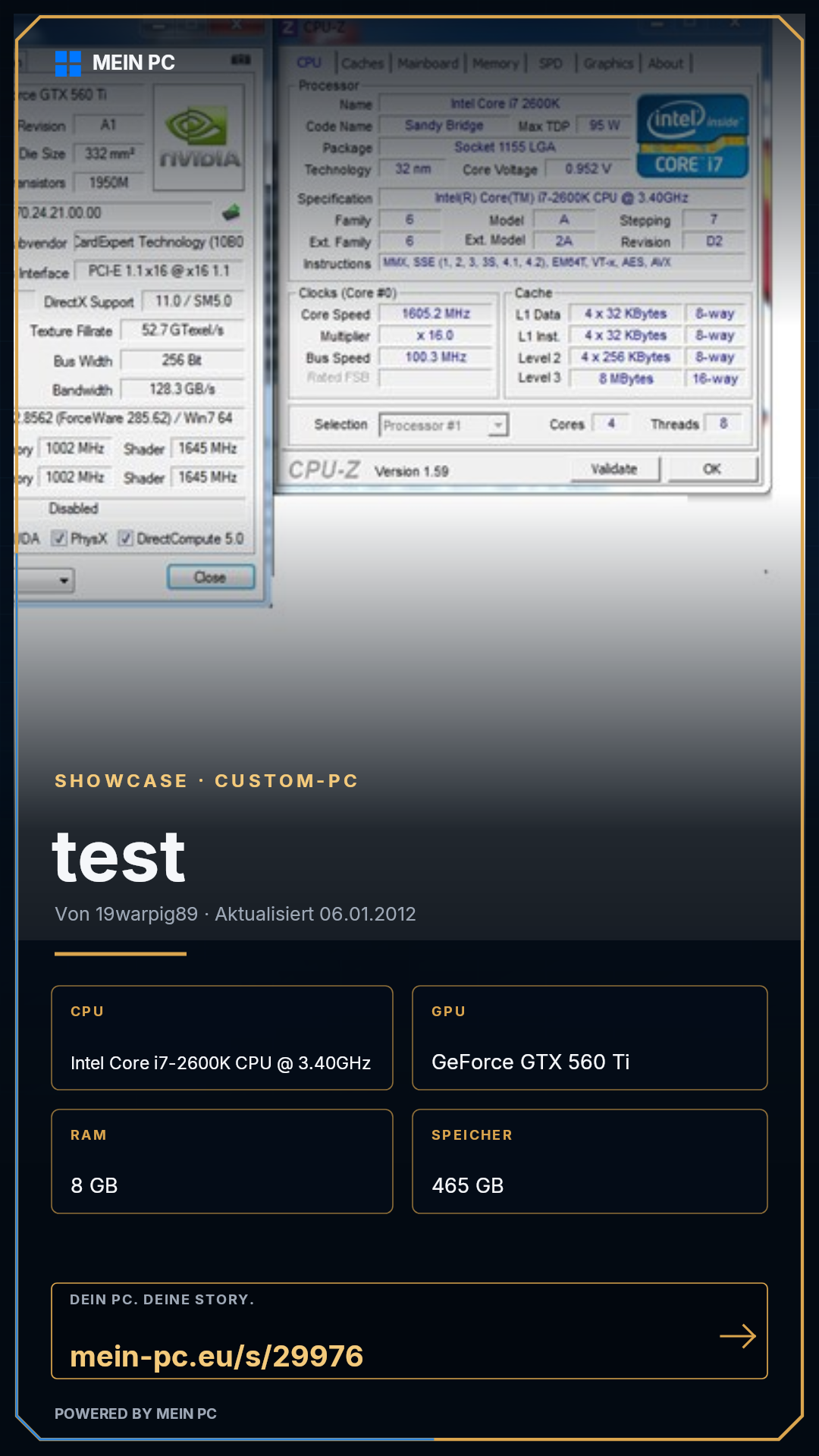Viewport: 819px width, 1456px height.
Task: Click the Level 3 cache value 8 MBytes
Action: click(x=626, y=378)
